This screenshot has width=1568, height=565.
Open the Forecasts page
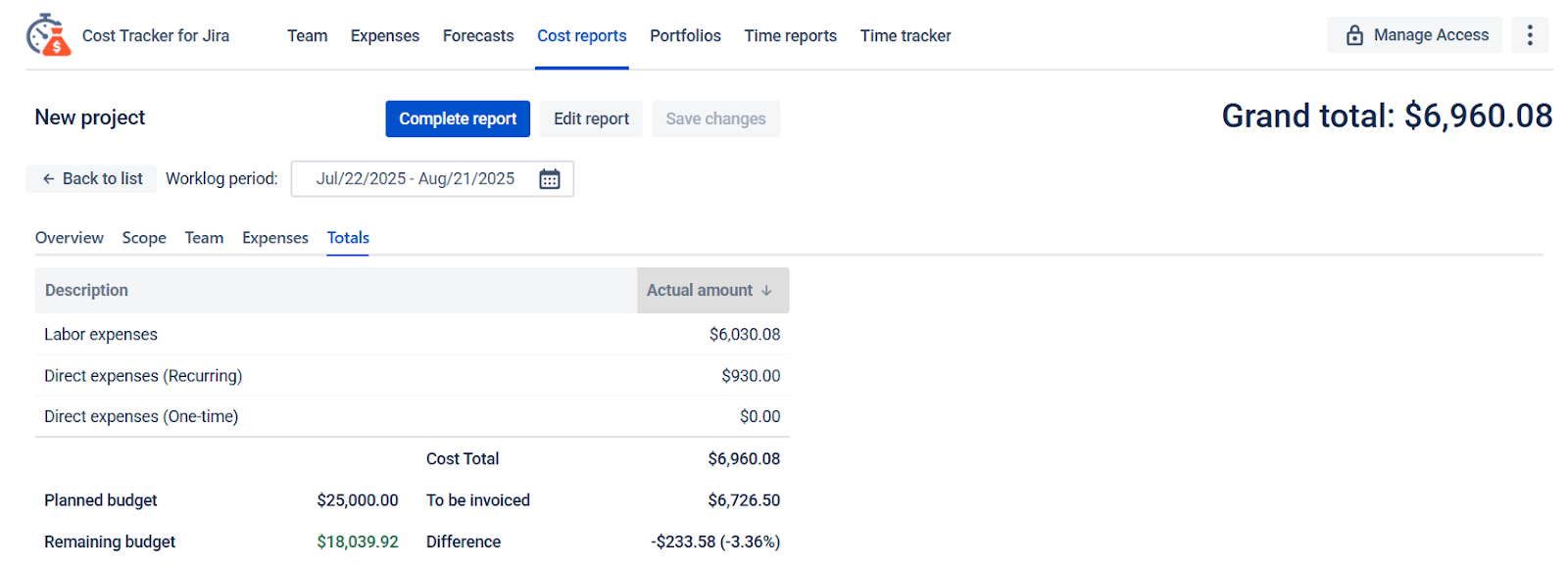(x=478, y=36)
